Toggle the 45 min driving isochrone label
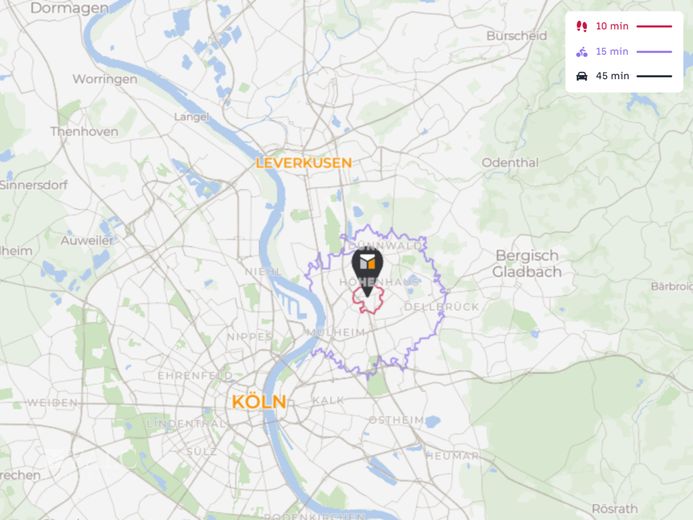 (612, 76)
